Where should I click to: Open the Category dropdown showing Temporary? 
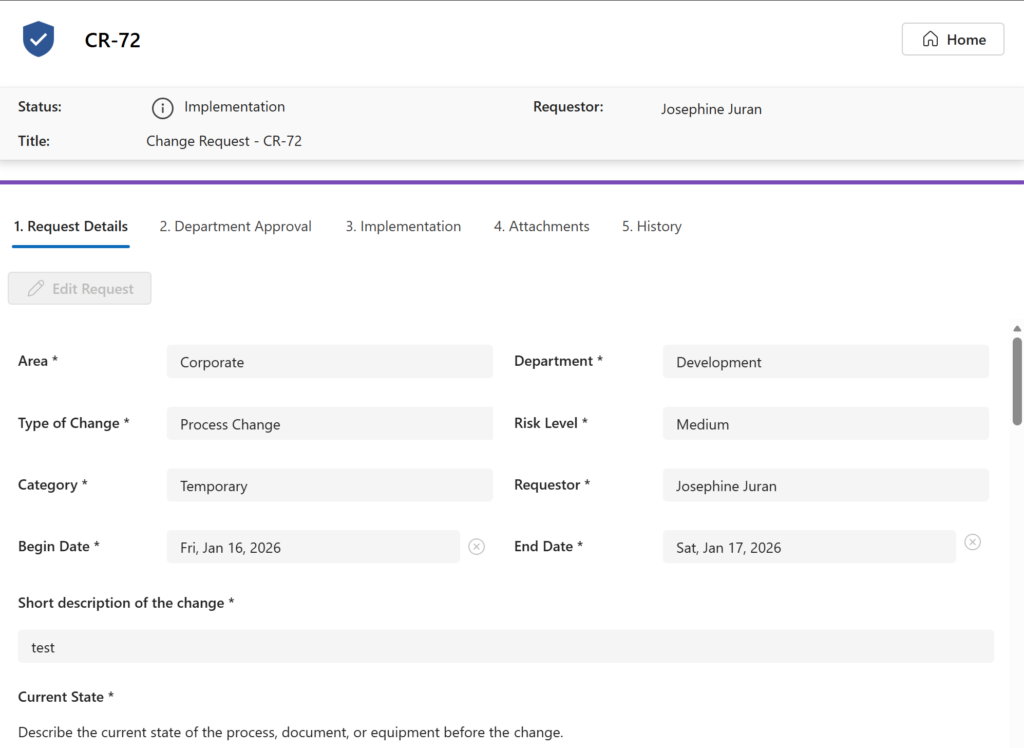coord(330,485)
